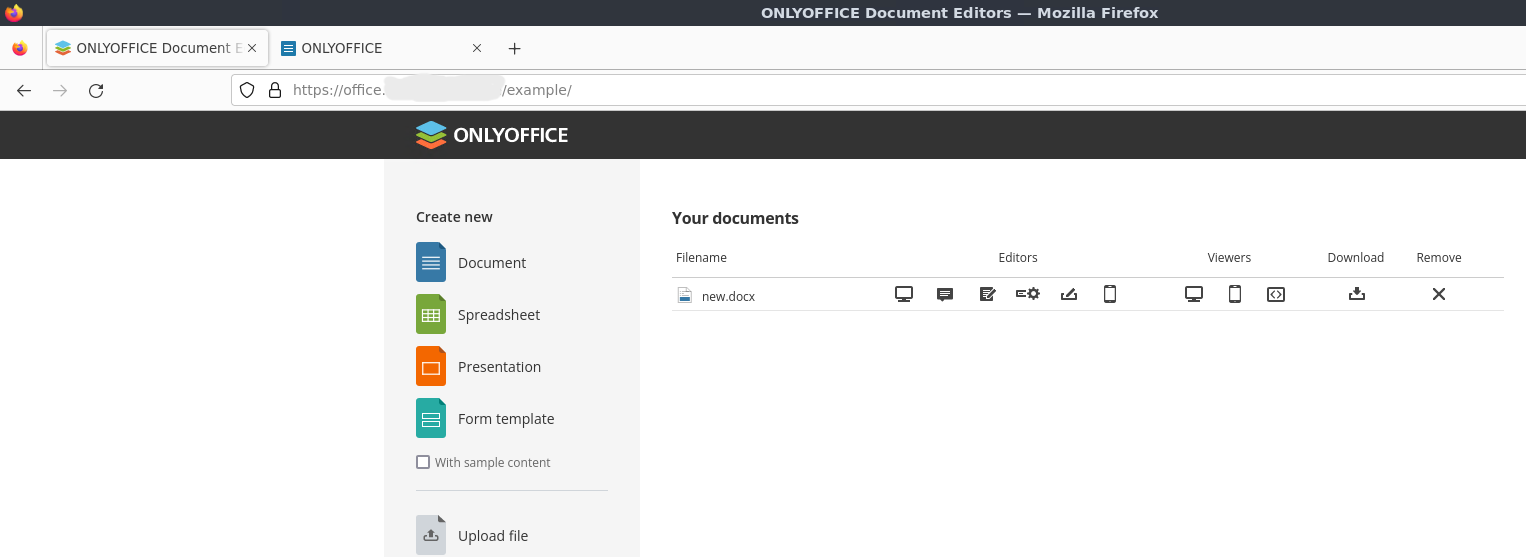This screenshot has height=557, width=1526.
Task: Click the Download column header
Action: coord(1356,258)
